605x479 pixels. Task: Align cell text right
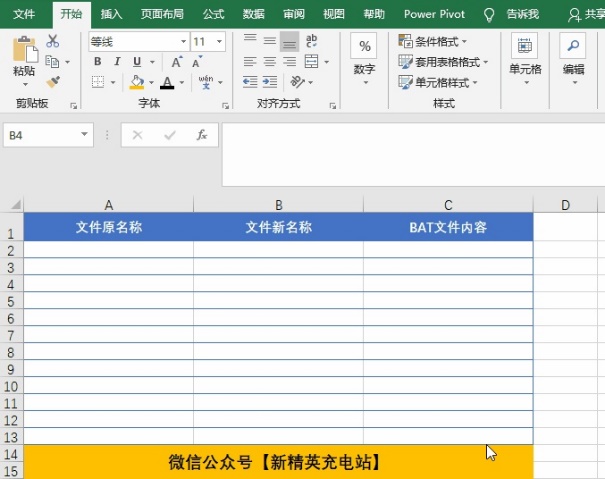289,61
